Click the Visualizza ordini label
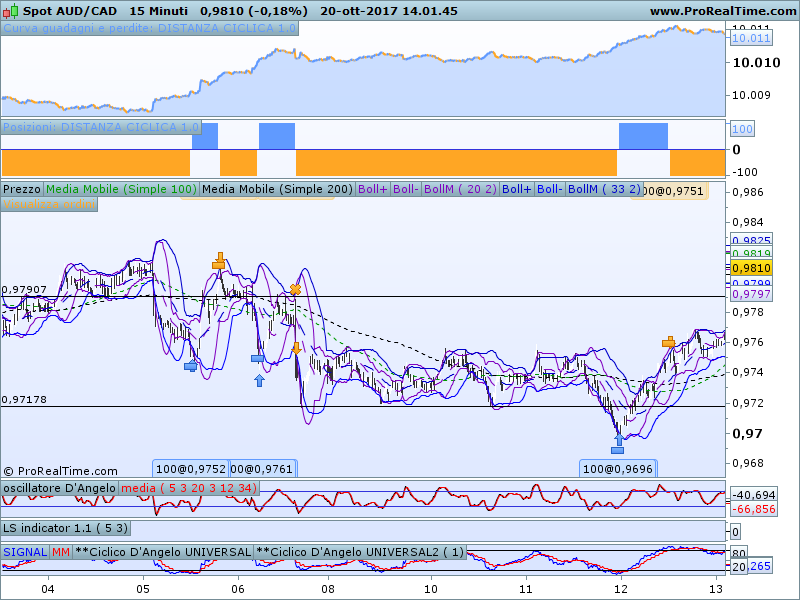 point(49,205)
